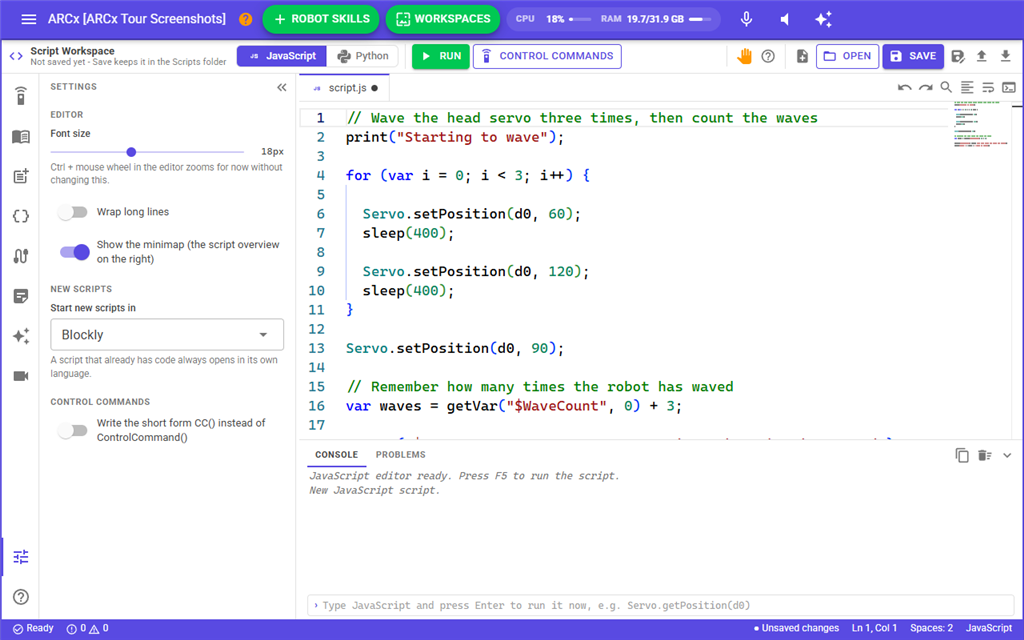Click the Save As disk-with-pencil icon

coord(957,56)
